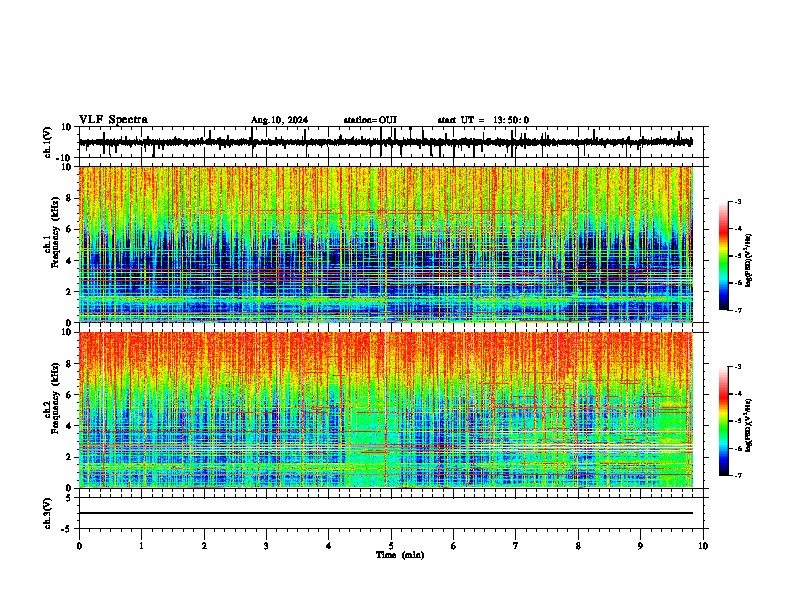Screen dimensions: 792x612
Task: Click the "5" tick on the ch.3(V) axis
Action: (x=69, y=498)
